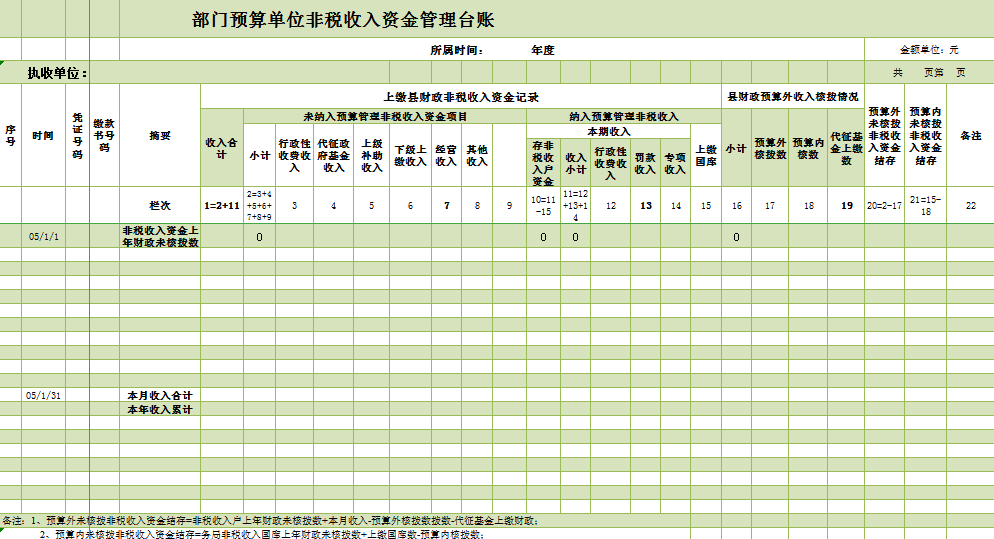Select the 非税收入资金上年财政未核拨数 cell
The width and height of the screenshot is (994, 539).
[160, 237]
